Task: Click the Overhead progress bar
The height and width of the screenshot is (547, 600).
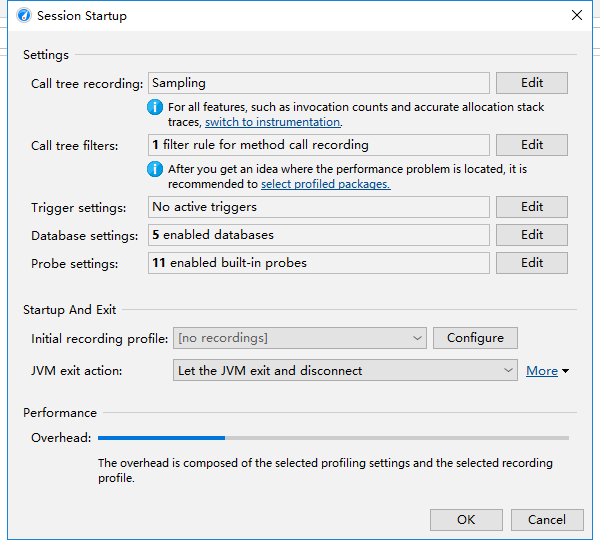Action: (333, 438)
